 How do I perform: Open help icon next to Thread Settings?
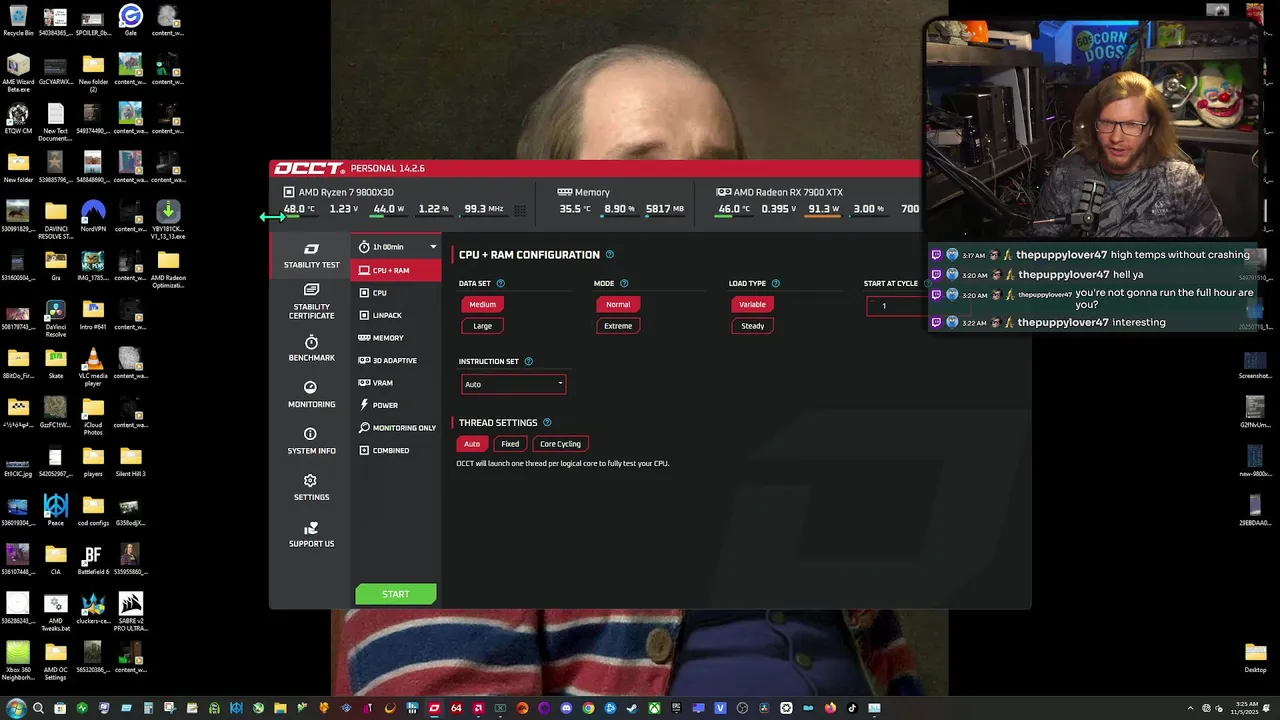(547, 423)
